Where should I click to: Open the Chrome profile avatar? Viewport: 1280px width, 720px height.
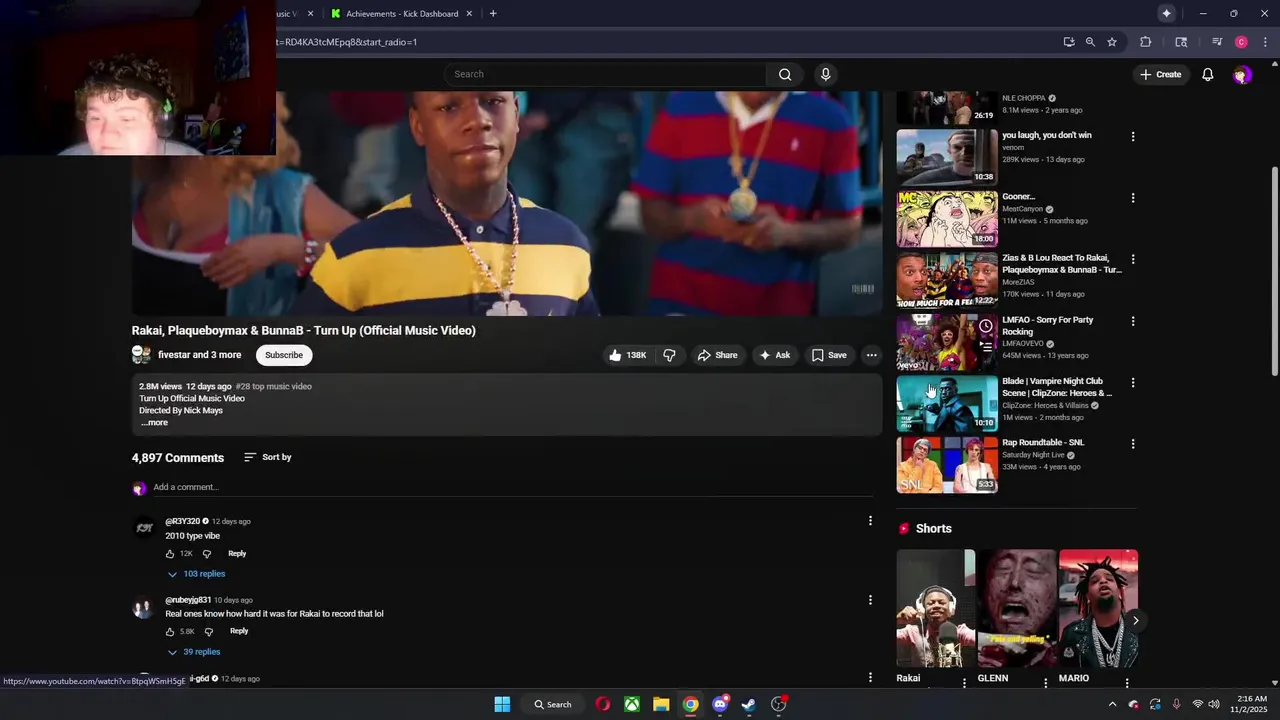1241,42
